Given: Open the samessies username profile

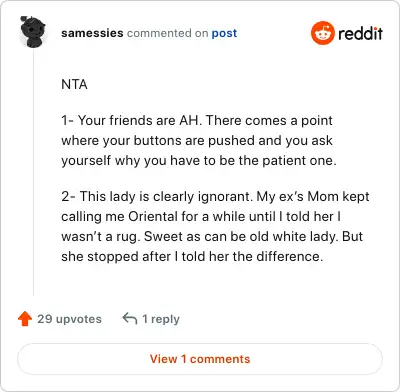Looking at the screenshot, I should point(92,33).
